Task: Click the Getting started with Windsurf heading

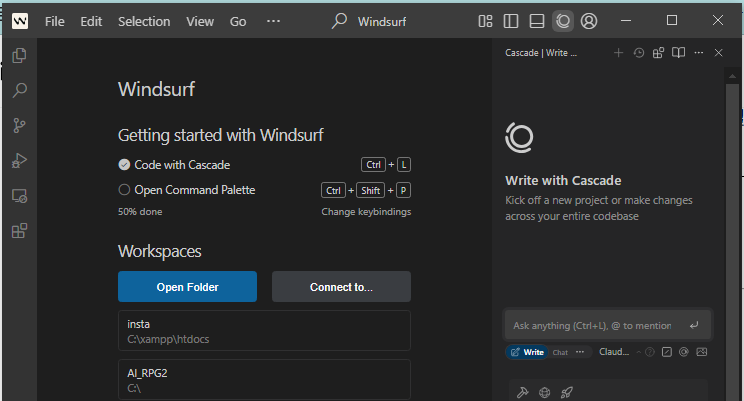Action: [221, 135]
